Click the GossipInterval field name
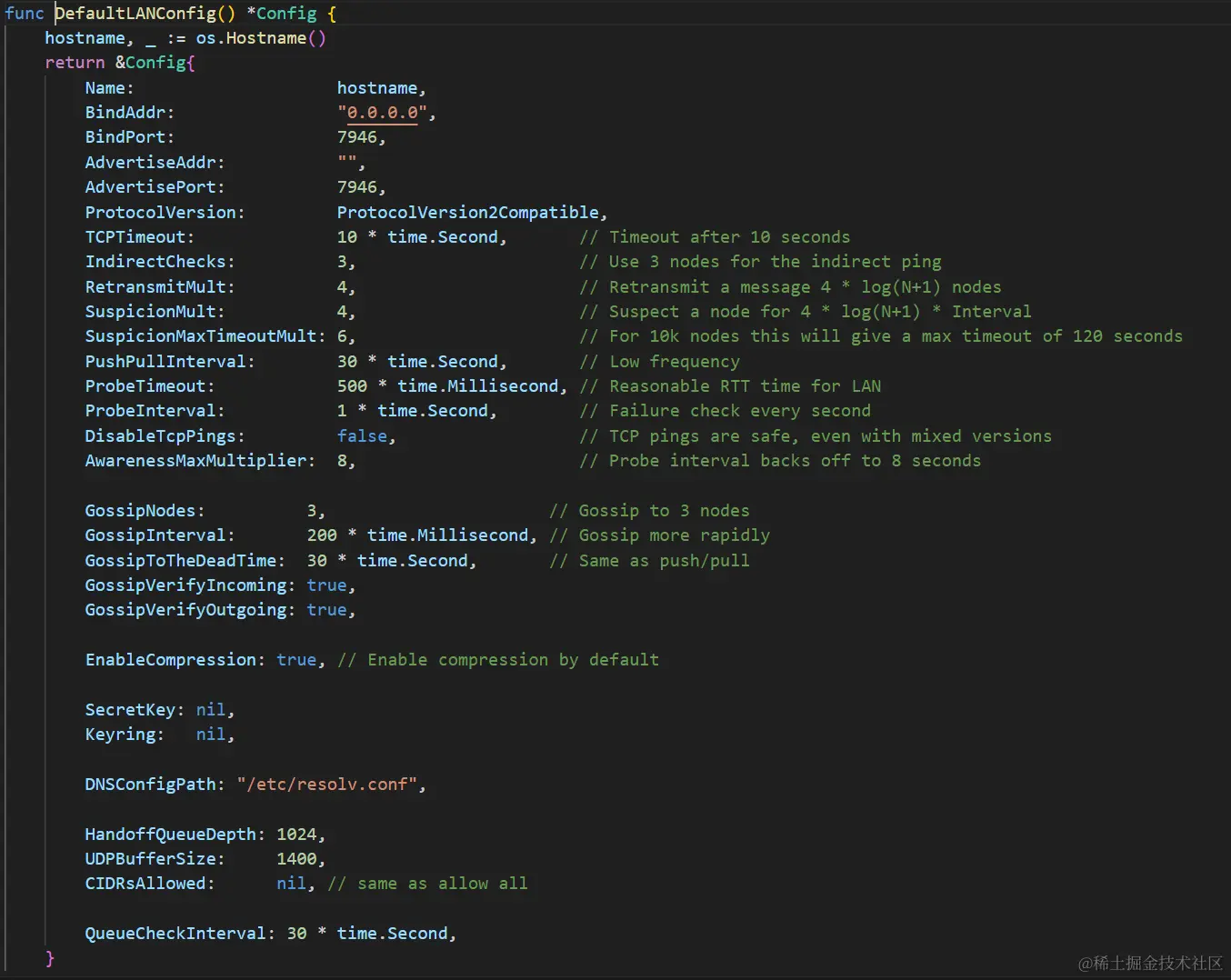This screenshot has width=1231, height=980. pos(155,535)
